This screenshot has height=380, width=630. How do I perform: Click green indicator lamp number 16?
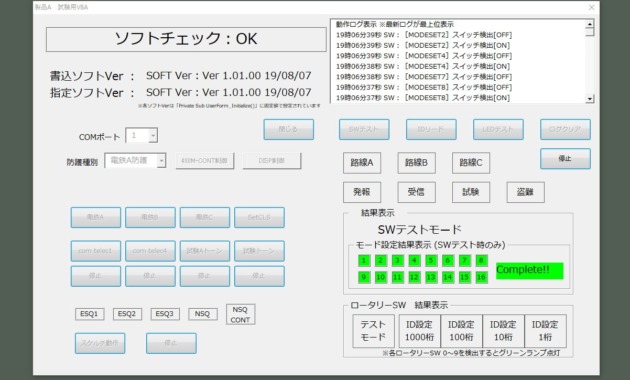(x=481, y=277)
